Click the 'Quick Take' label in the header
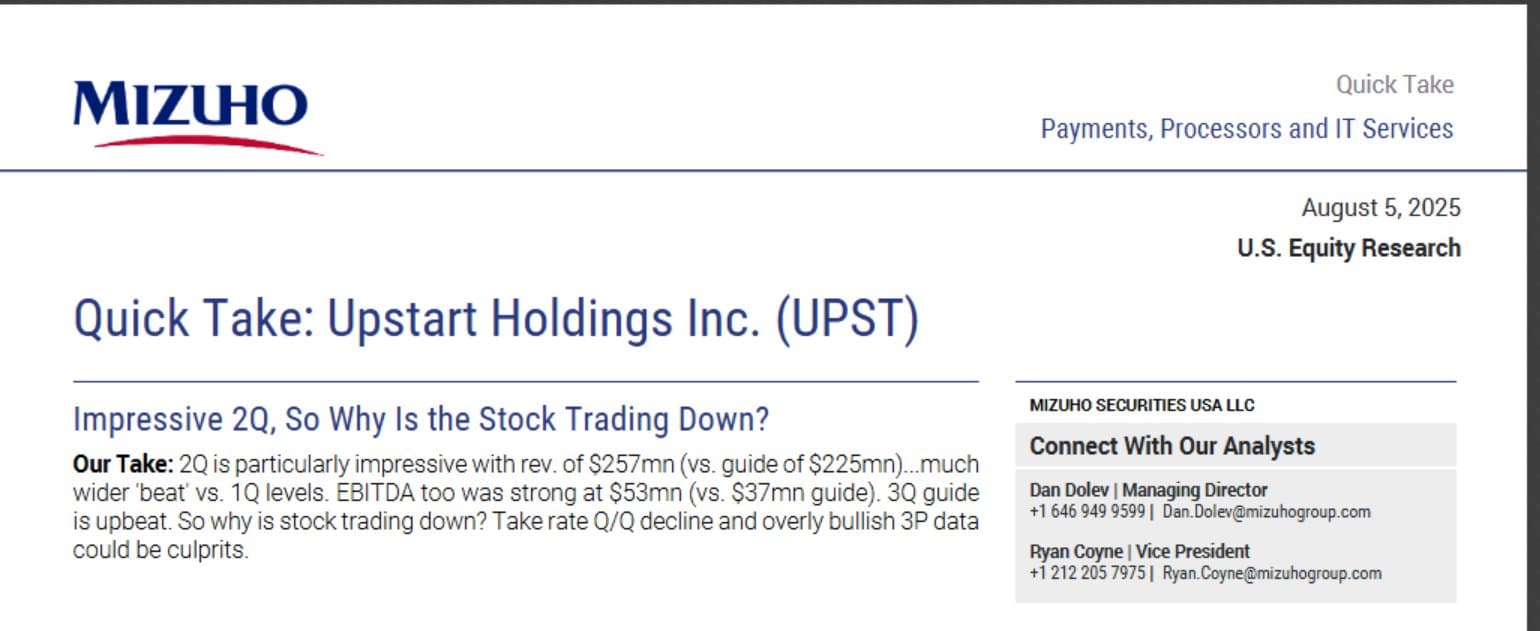Image resolution: width=1540 pixels, height=631 pixels. pyautogui.click(x=1394, y=85)
